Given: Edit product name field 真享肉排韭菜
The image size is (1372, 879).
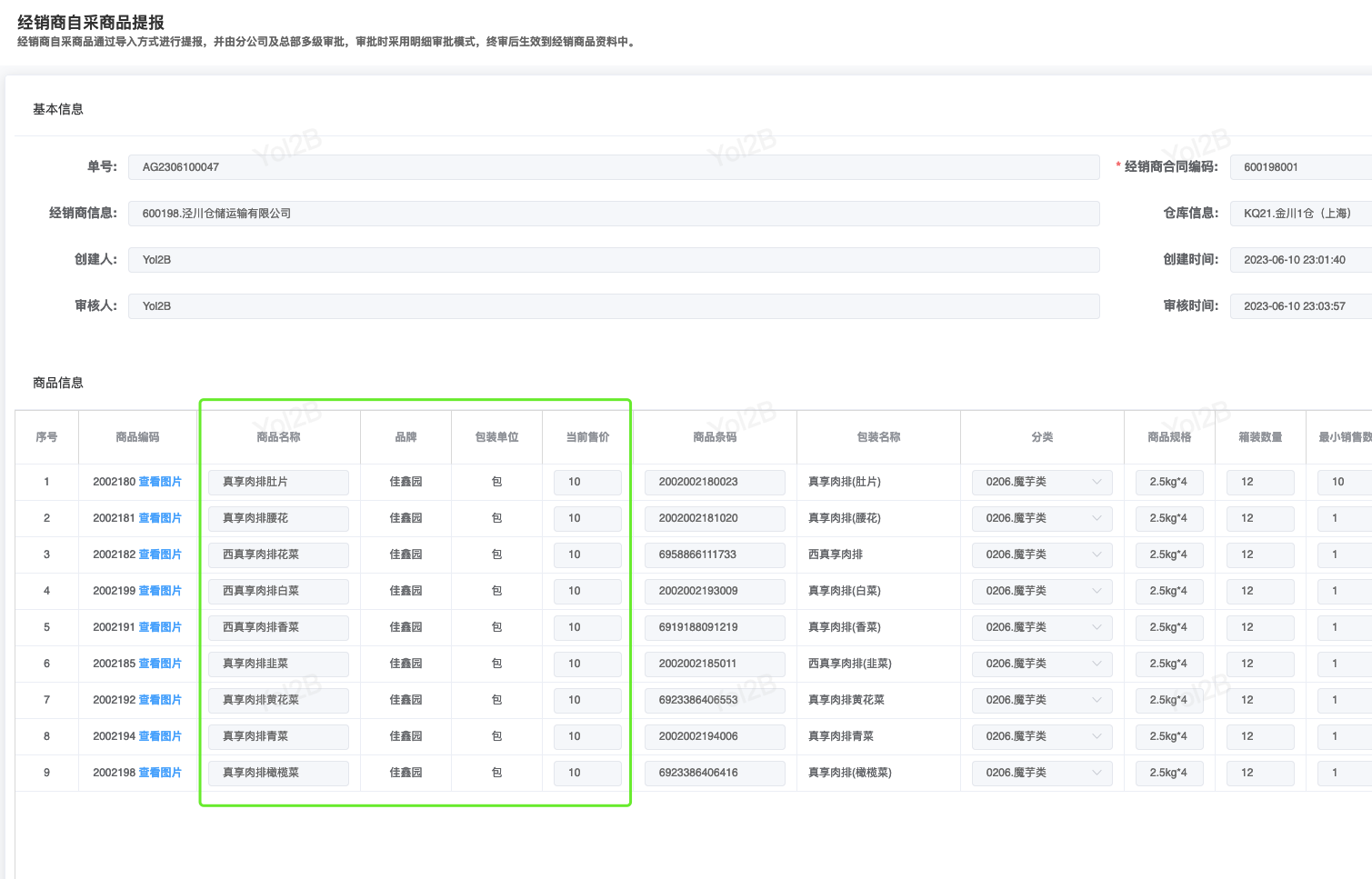Looking at the screenshot, I should point(278,664).
